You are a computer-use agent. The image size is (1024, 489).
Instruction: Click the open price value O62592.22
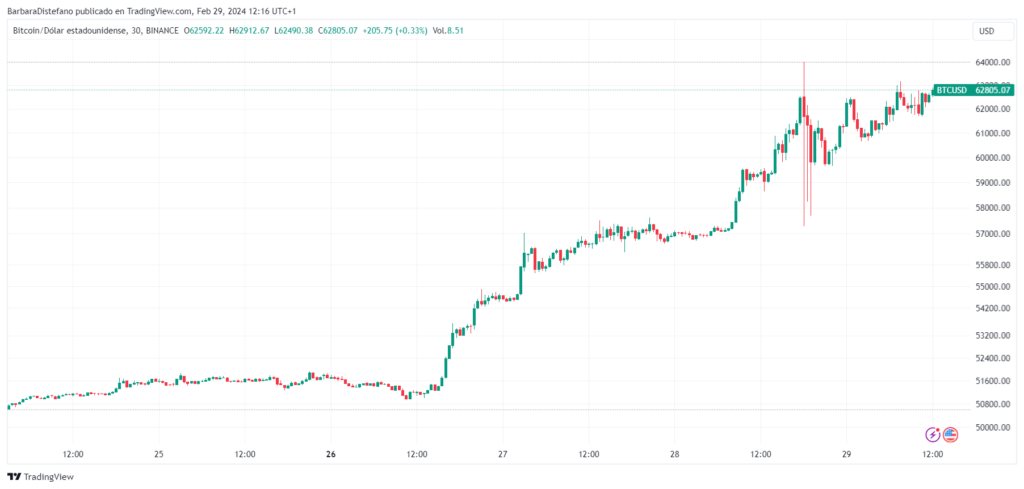coord(205,30)
